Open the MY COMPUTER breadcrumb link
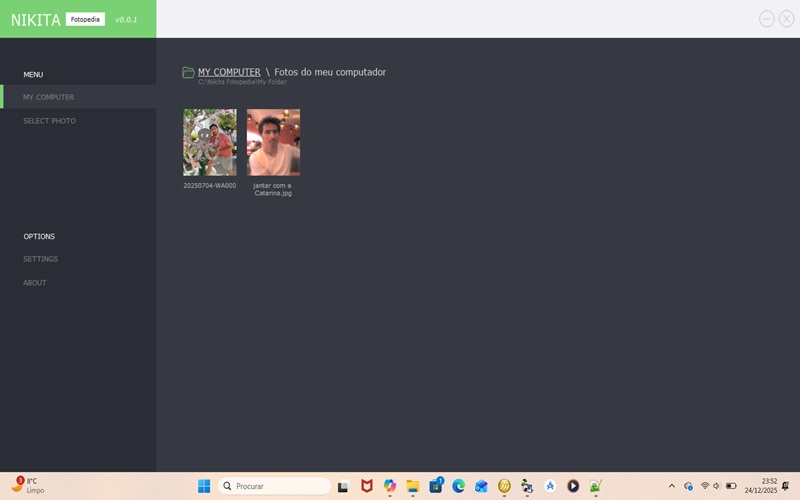This screenshot has width=800, height=500. click(x=229, y=72)
